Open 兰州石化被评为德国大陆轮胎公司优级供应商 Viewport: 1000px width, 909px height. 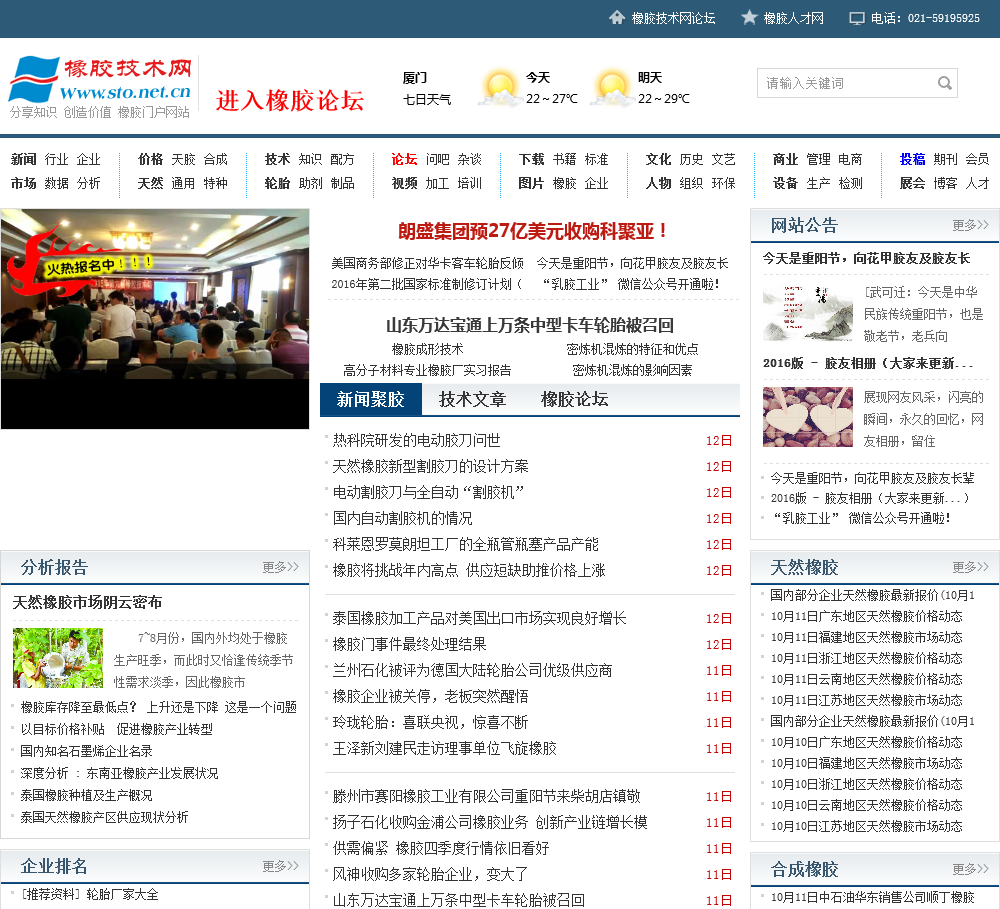coord(473,670)
